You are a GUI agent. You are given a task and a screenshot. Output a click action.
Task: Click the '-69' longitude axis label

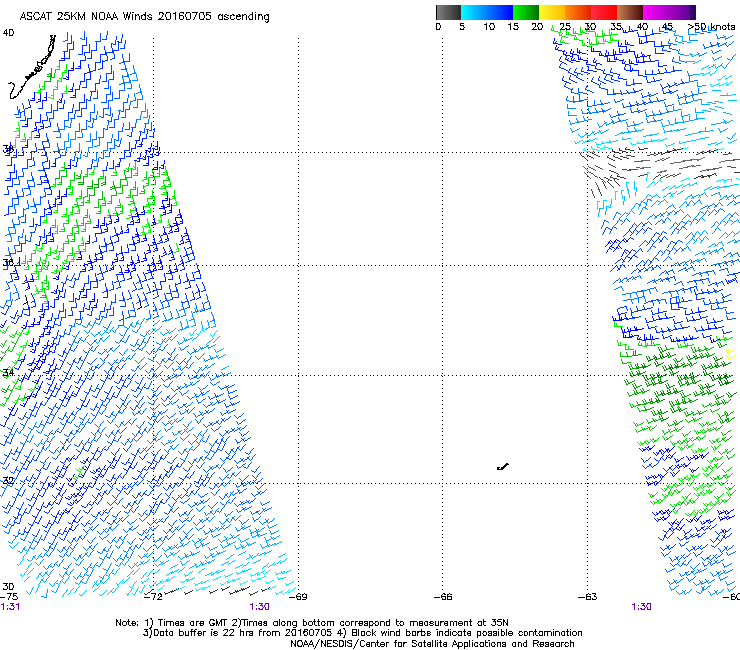click(298, 597)
